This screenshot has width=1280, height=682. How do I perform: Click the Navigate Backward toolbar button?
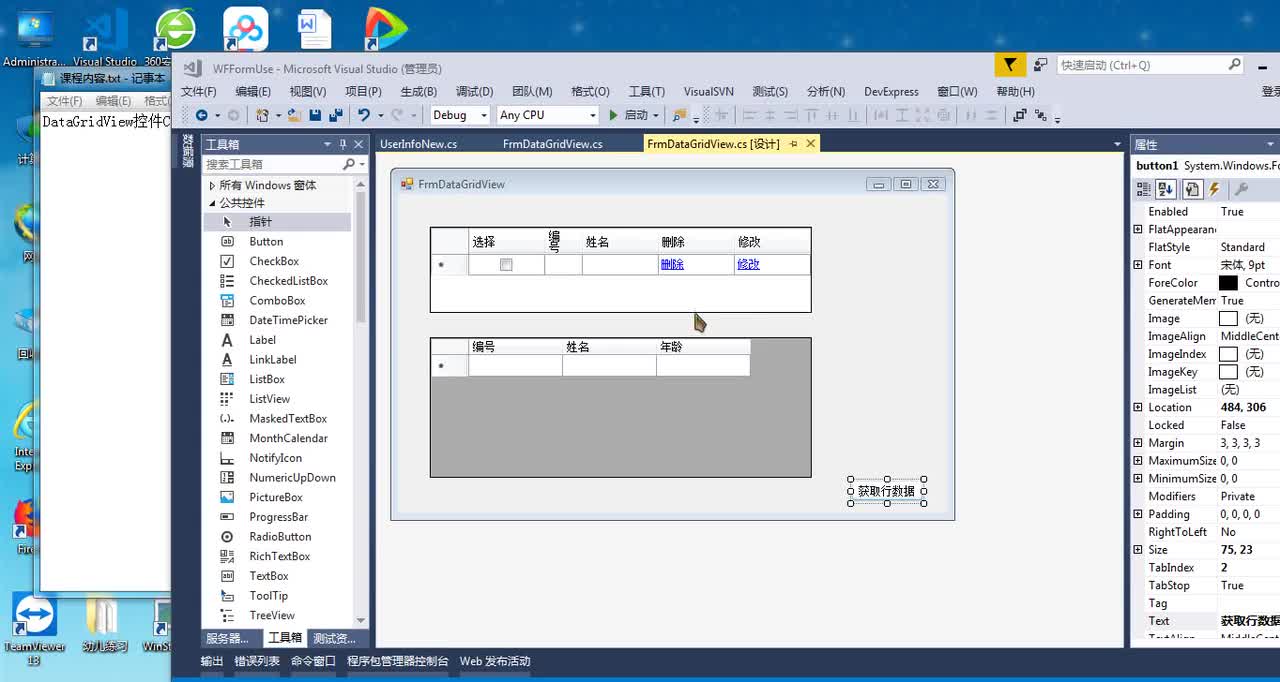point(201,115)
